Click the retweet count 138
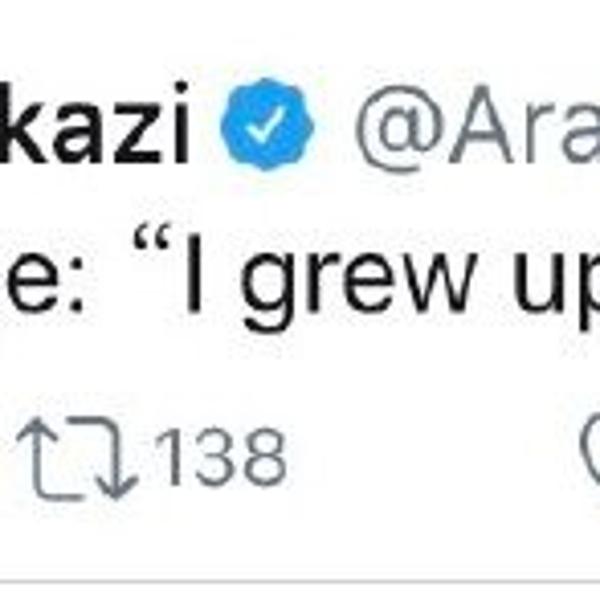This screenshot has height=600, width=600. tap(222, 460)
